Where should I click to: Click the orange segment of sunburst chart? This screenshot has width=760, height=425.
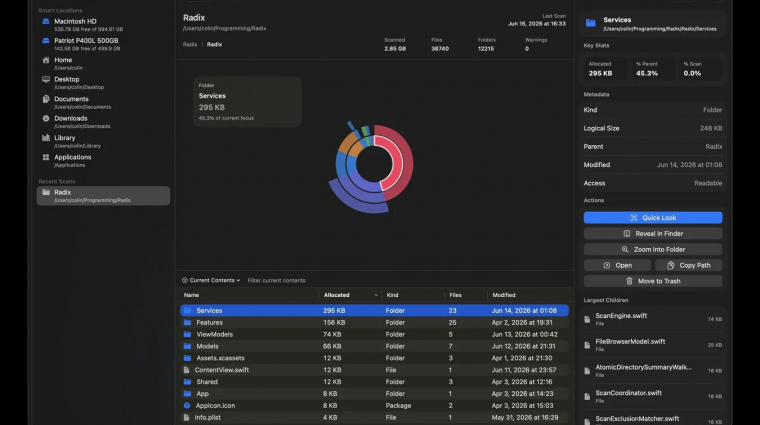pyautogui.click(x=348, y=145)
